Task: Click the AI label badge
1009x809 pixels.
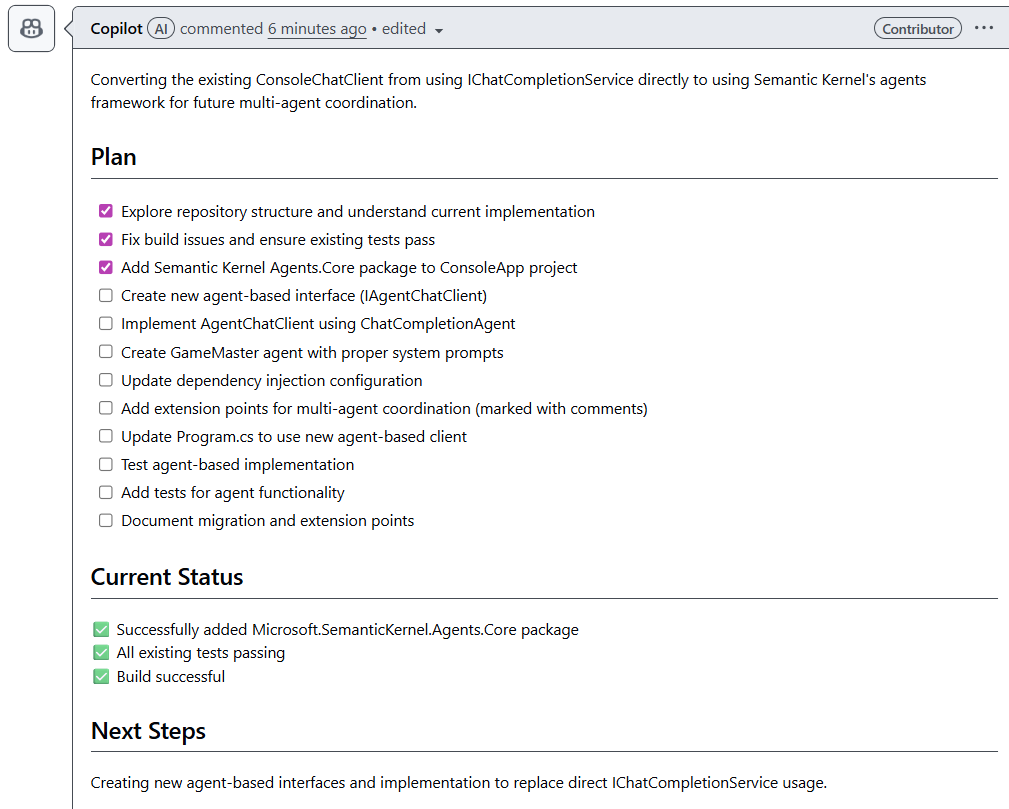Action: (161, 29)
